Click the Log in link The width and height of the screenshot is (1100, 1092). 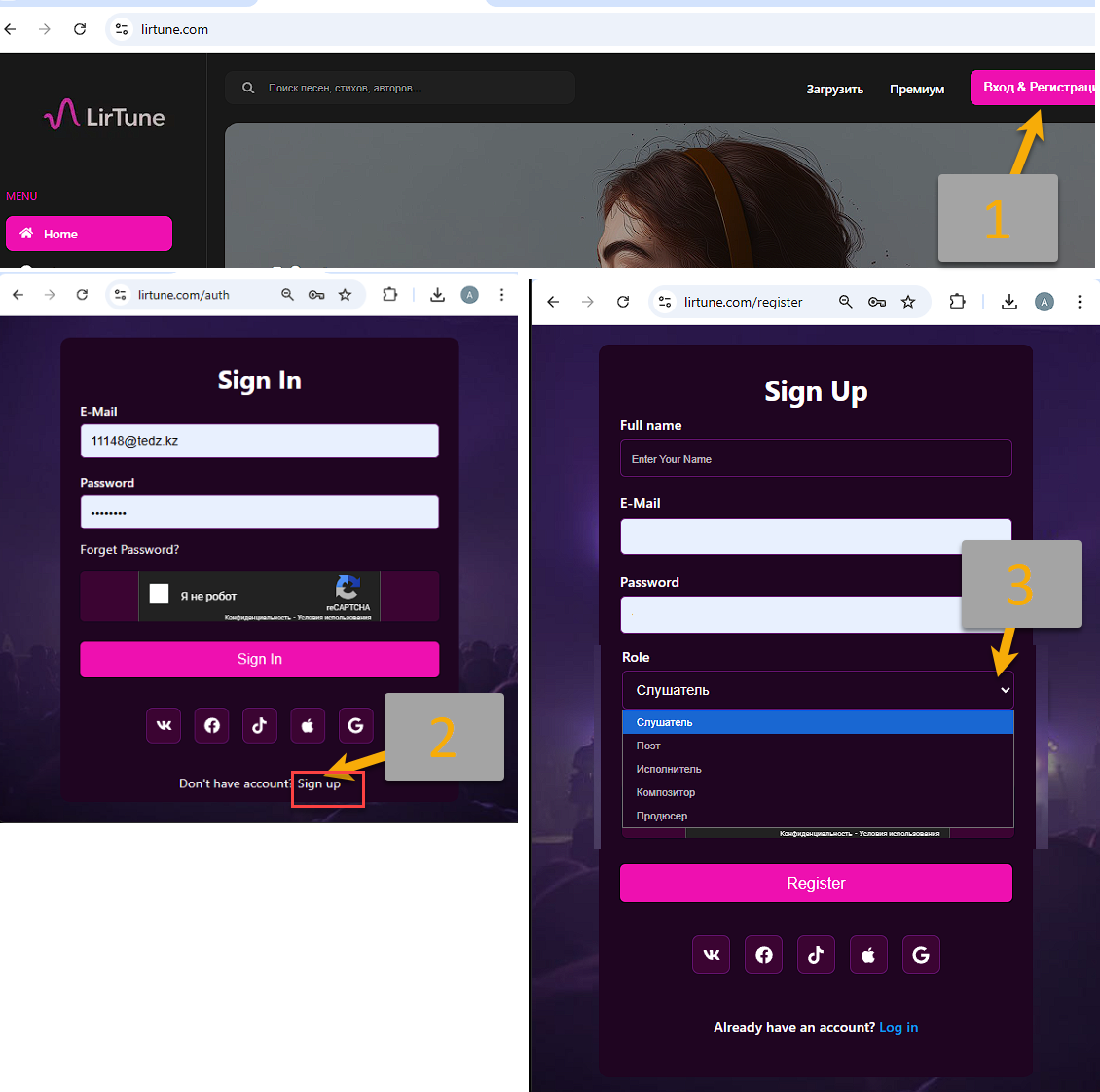[x=898, y=1027]
